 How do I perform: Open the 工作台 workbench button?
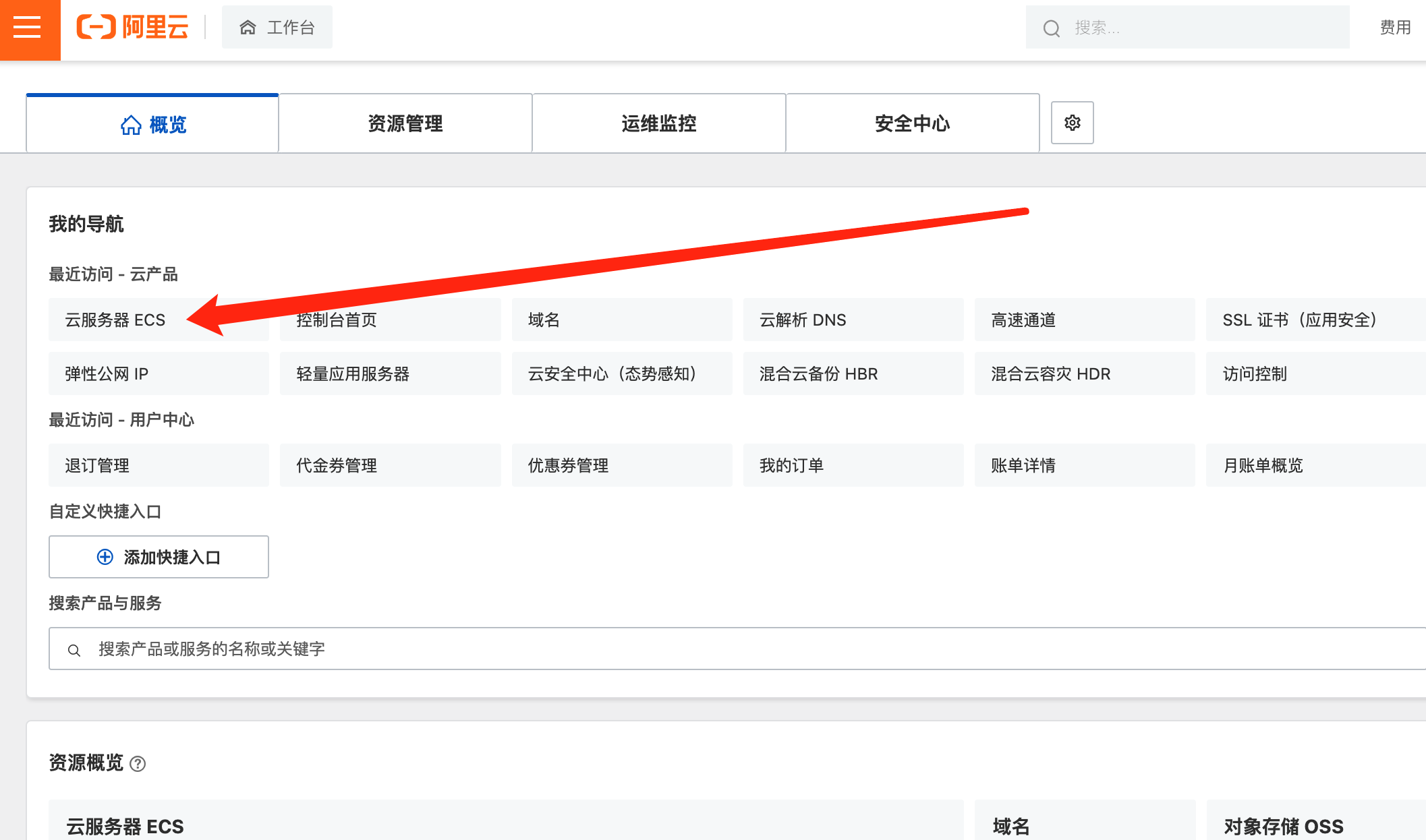pyautogui.click(x=277, y=27)
